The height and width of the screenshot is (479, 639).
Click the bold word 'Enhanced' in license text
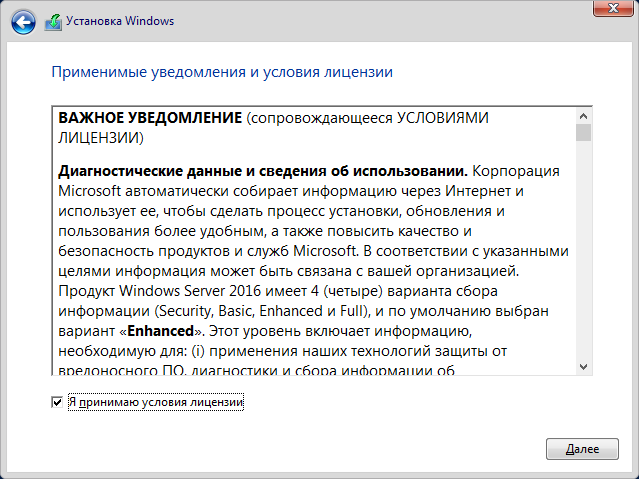pos(161,331)
